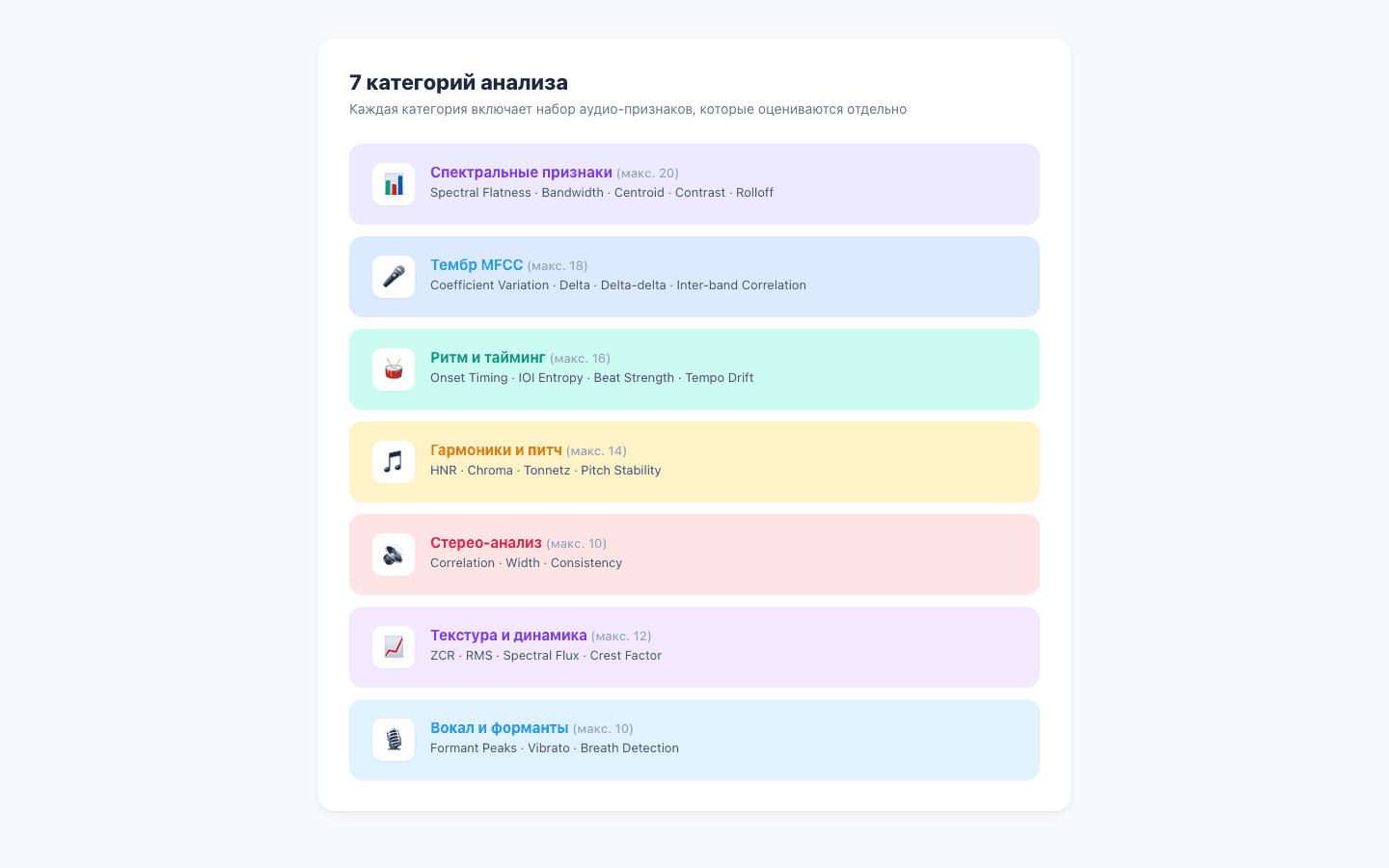Viewport: 1389px width, 868px height.
Task: Click the microphone icon for Тембр MFCC
Action: (394, 277)
